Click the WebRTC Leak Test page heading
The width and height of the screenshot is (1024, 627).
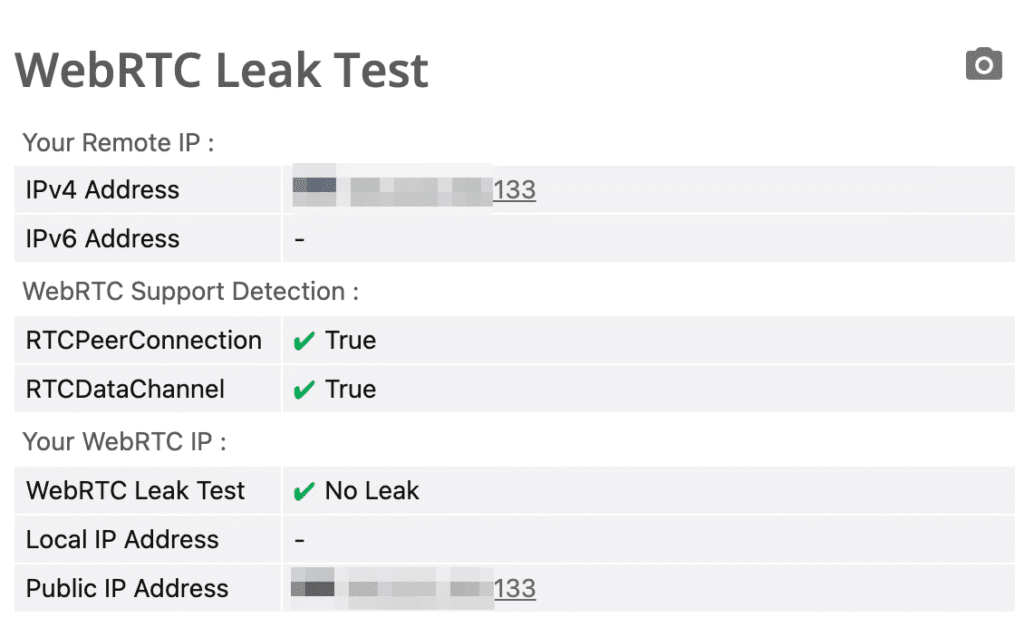point(222,70)
